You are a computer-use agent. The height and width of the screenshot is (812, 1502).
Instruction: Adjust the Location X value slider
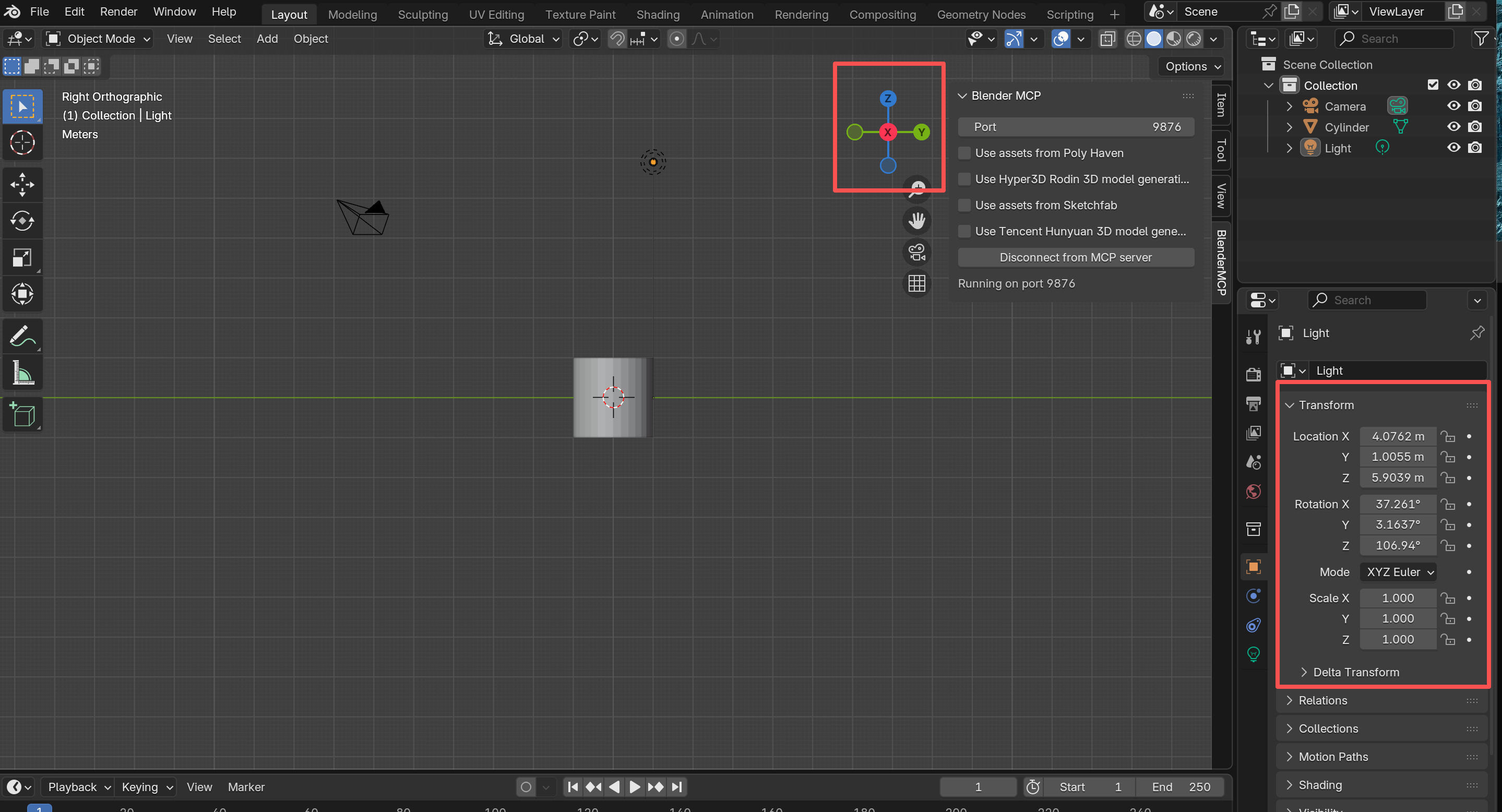pos(1398,436)
